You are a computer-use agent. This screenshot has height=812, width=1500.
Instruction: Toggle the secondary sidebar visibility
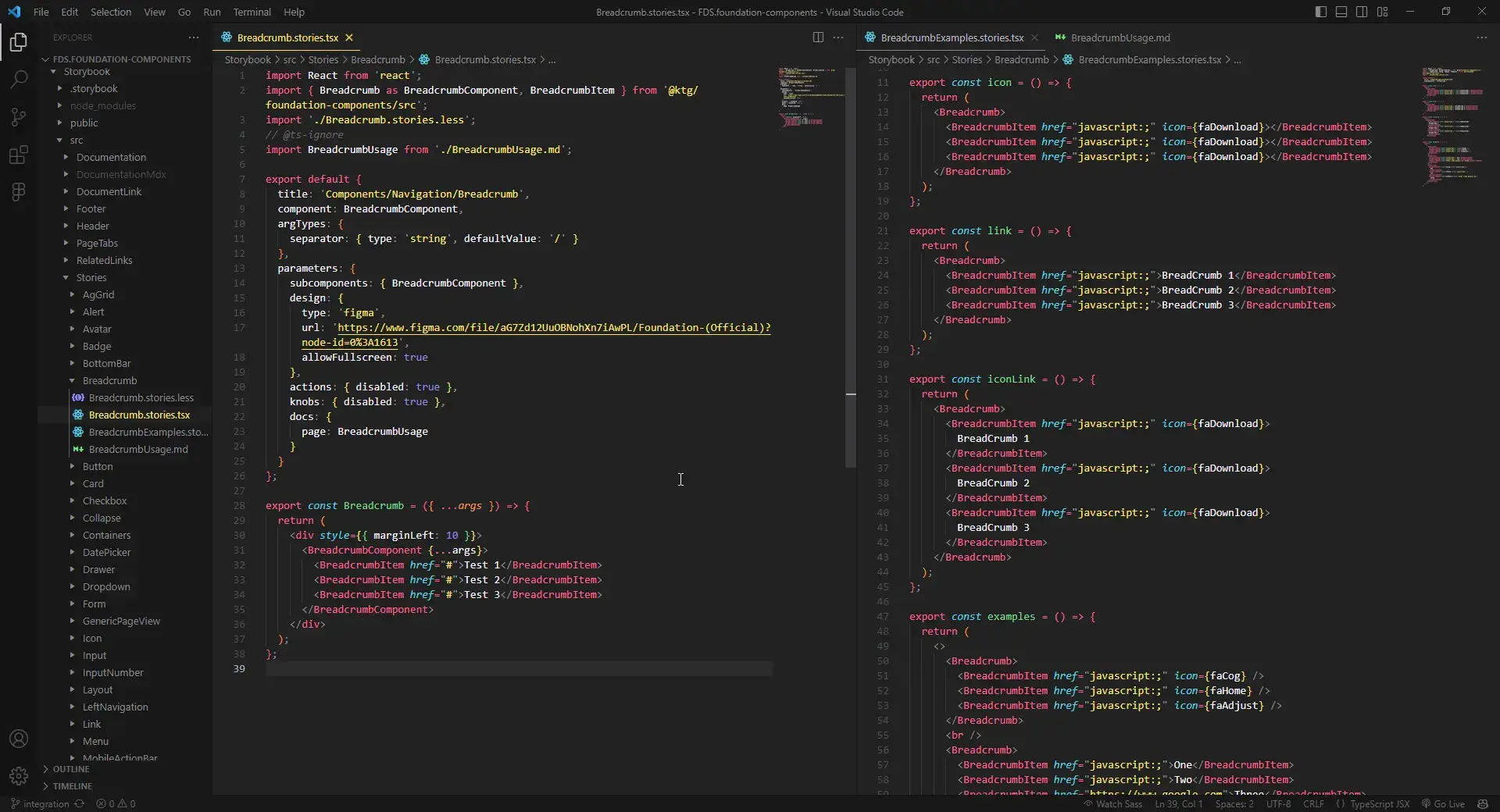pos(1362,12)
